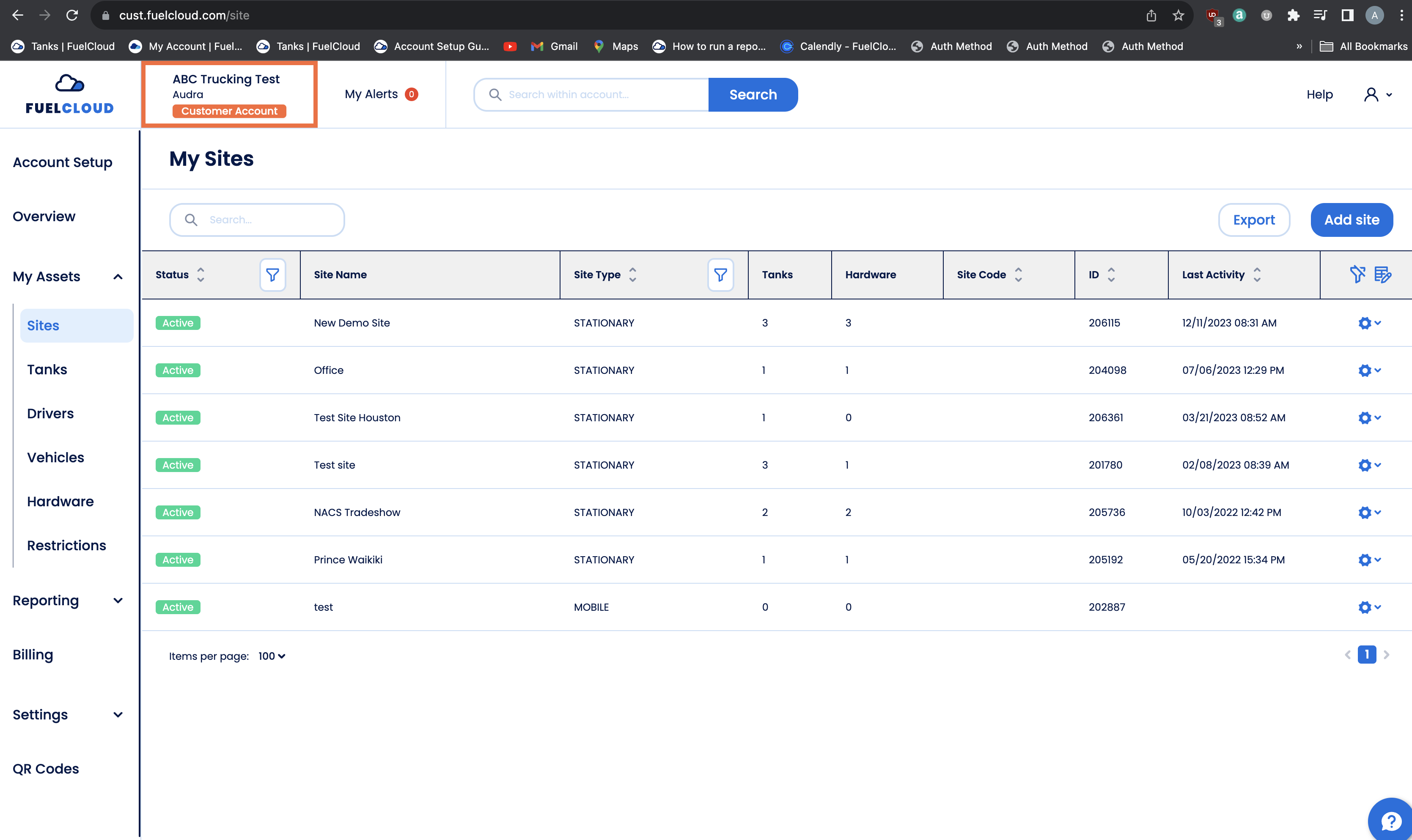Go back with the browser back arrow
Image resolution: width=1412 pixels, height=840 pixels.
click(x=17, y=15)
